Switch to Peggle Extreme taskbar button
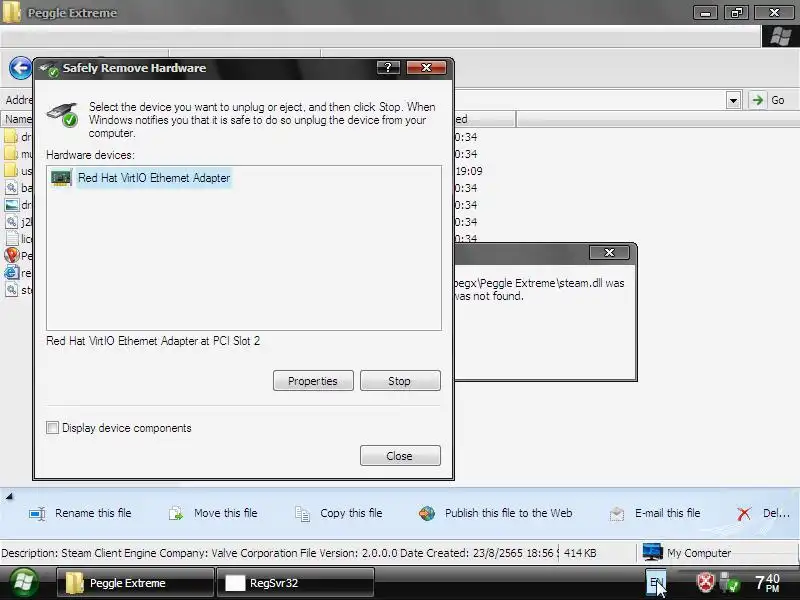The width and height of the screenshot is (800, 600). coord(135,583)
